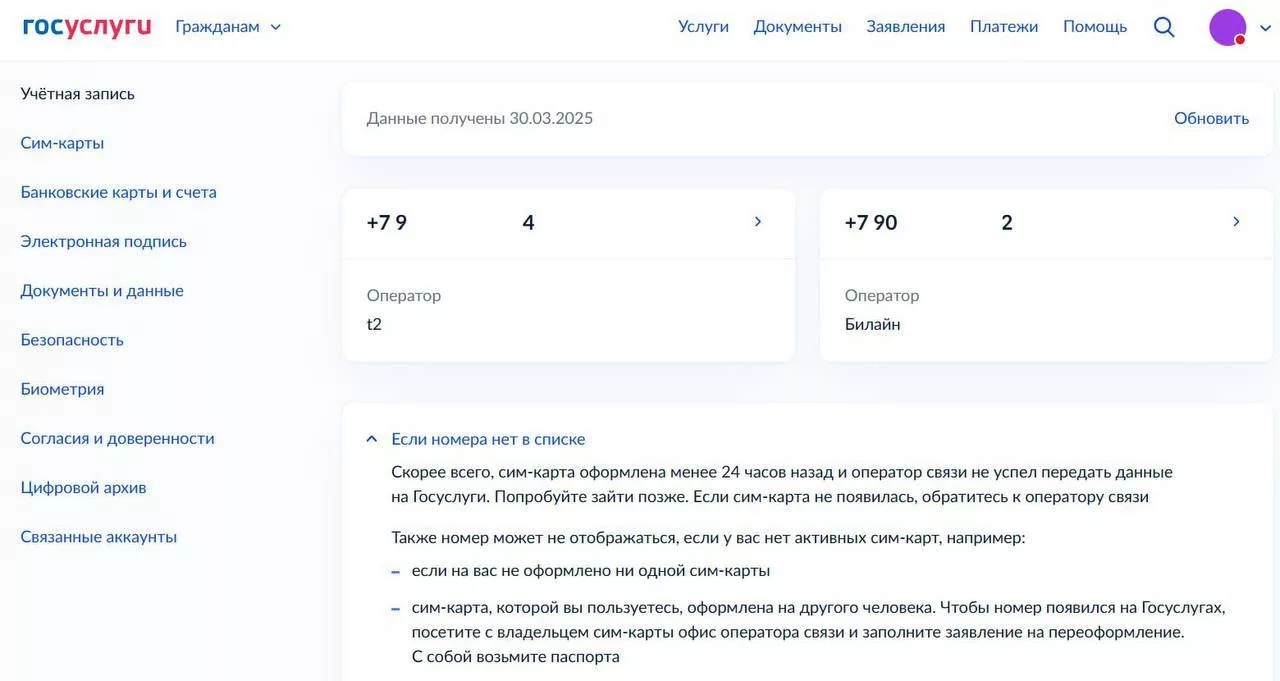
Task: Click the Госуслуги logo
Action: point(87,27)
